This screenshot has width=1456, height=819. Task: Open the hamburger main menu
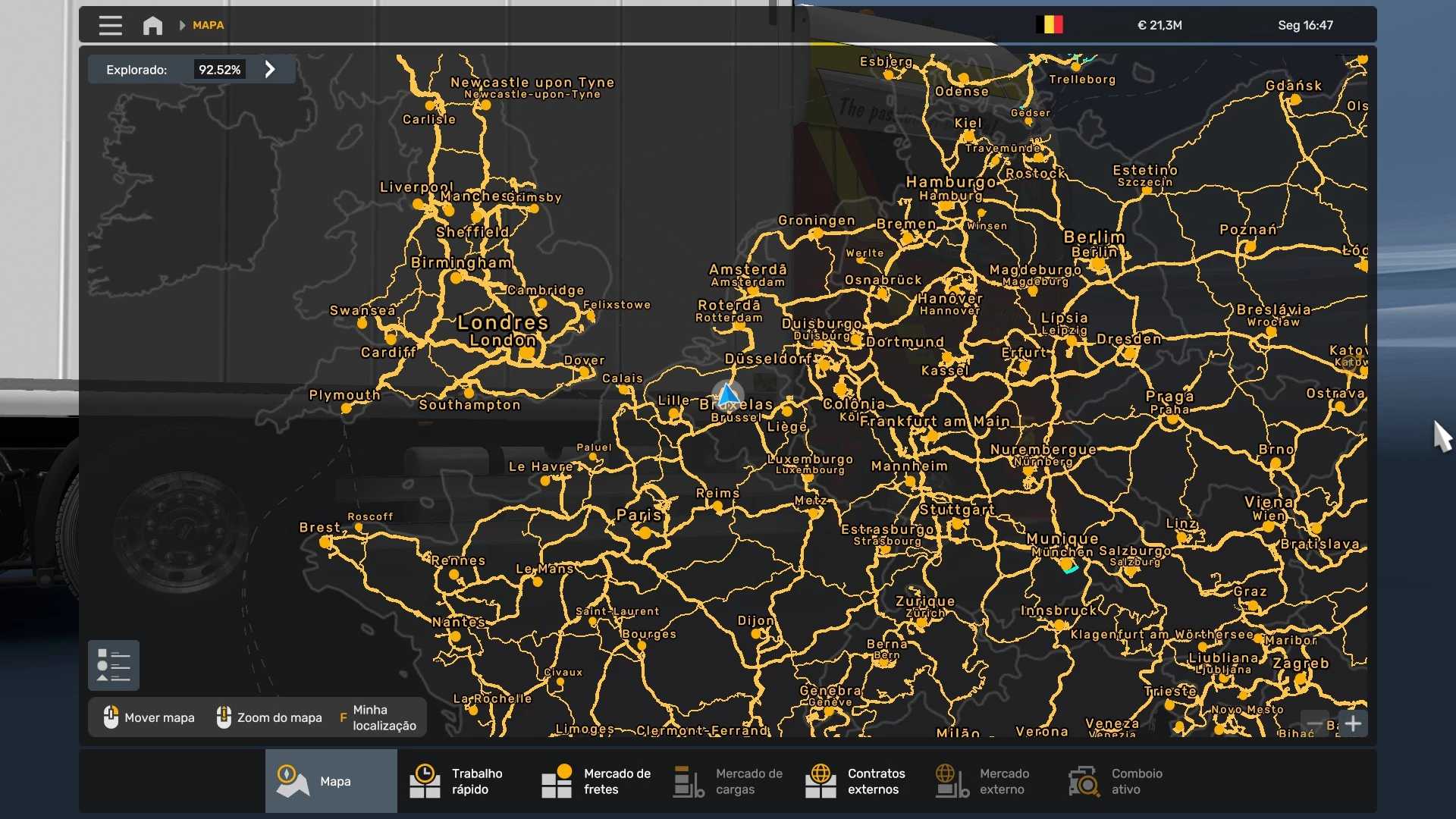point(110,25)
